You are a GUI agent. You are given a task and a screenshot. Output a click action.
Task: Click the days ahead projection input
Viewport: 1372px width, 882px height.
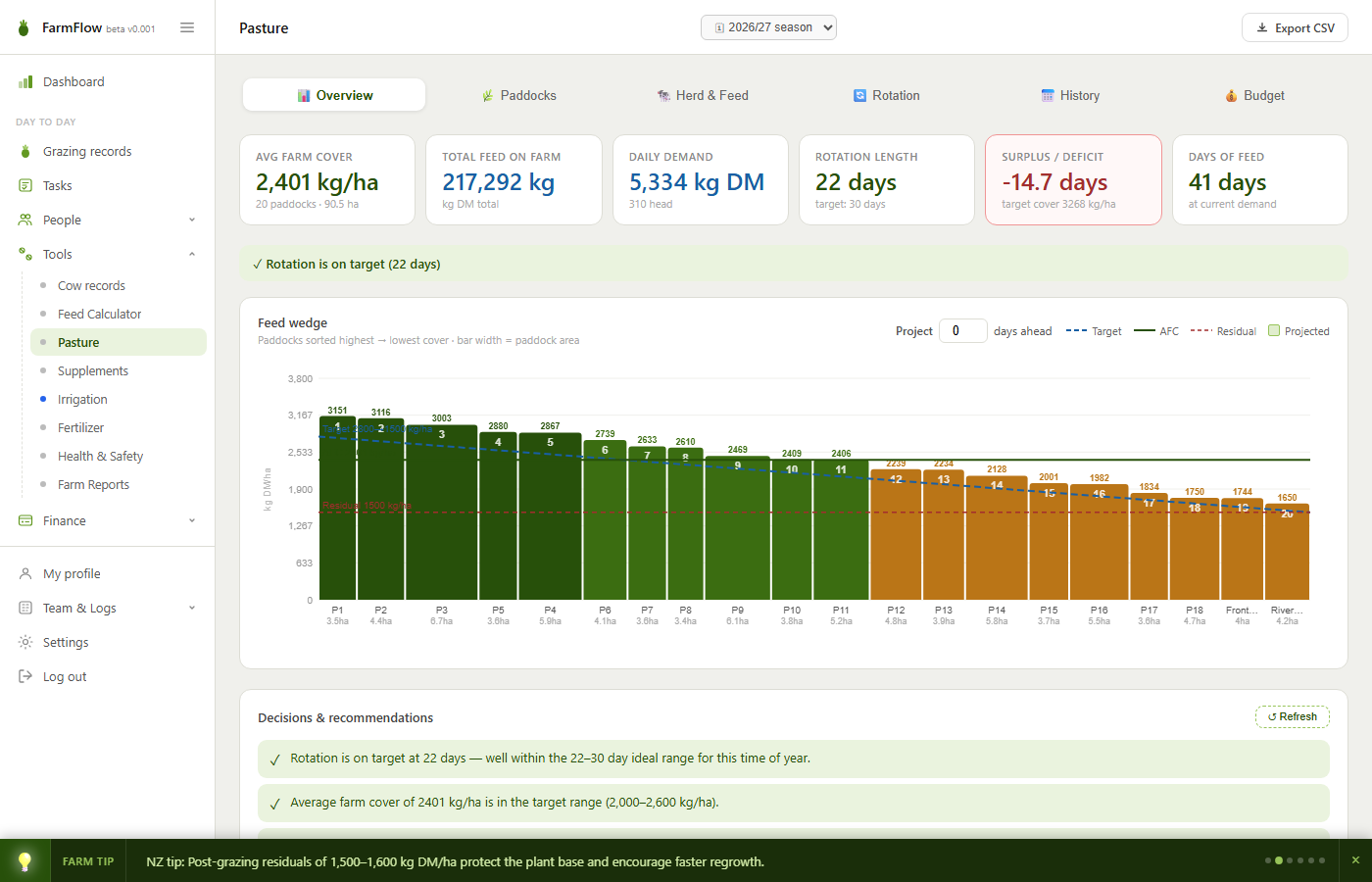point(963,331)
